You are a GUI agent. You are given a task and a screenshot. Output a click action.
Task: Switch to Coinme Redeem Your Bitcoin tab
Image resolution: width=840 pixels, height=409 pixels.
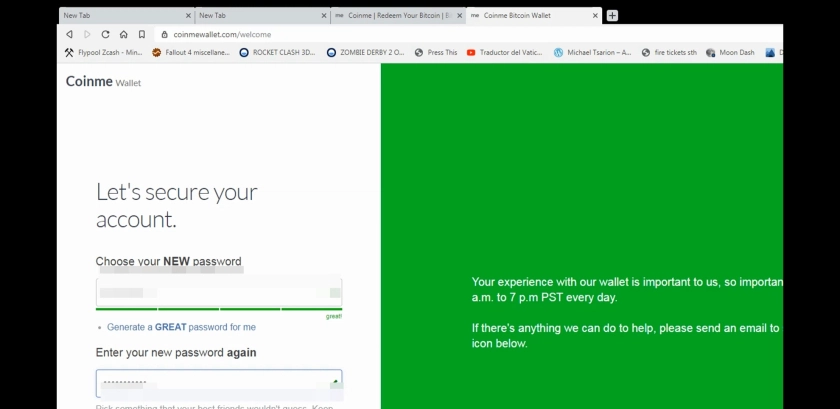[399, 16]
